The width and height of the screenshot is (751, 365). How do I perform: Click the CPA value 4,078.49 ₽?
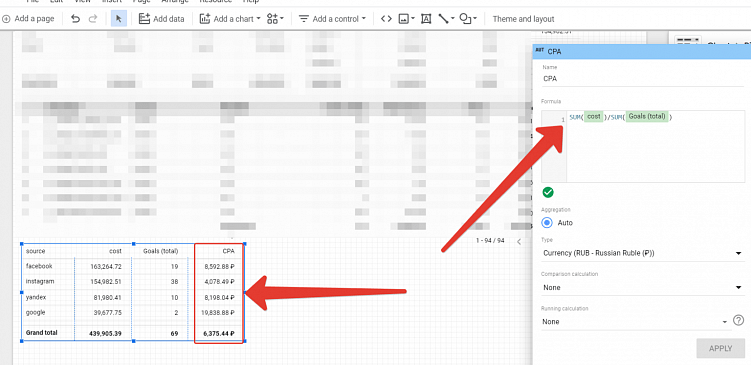click(x=219, y=282)
